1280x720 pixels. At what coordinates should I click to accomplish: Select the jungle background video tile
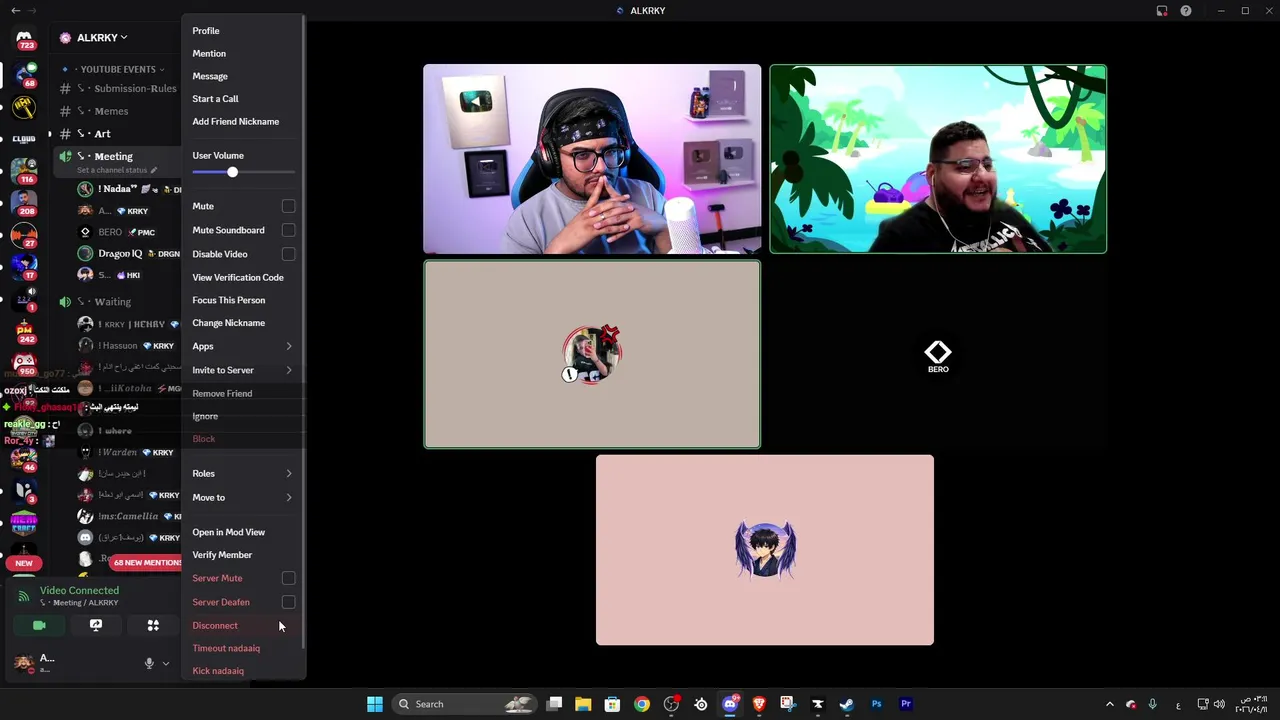[938, 159]
